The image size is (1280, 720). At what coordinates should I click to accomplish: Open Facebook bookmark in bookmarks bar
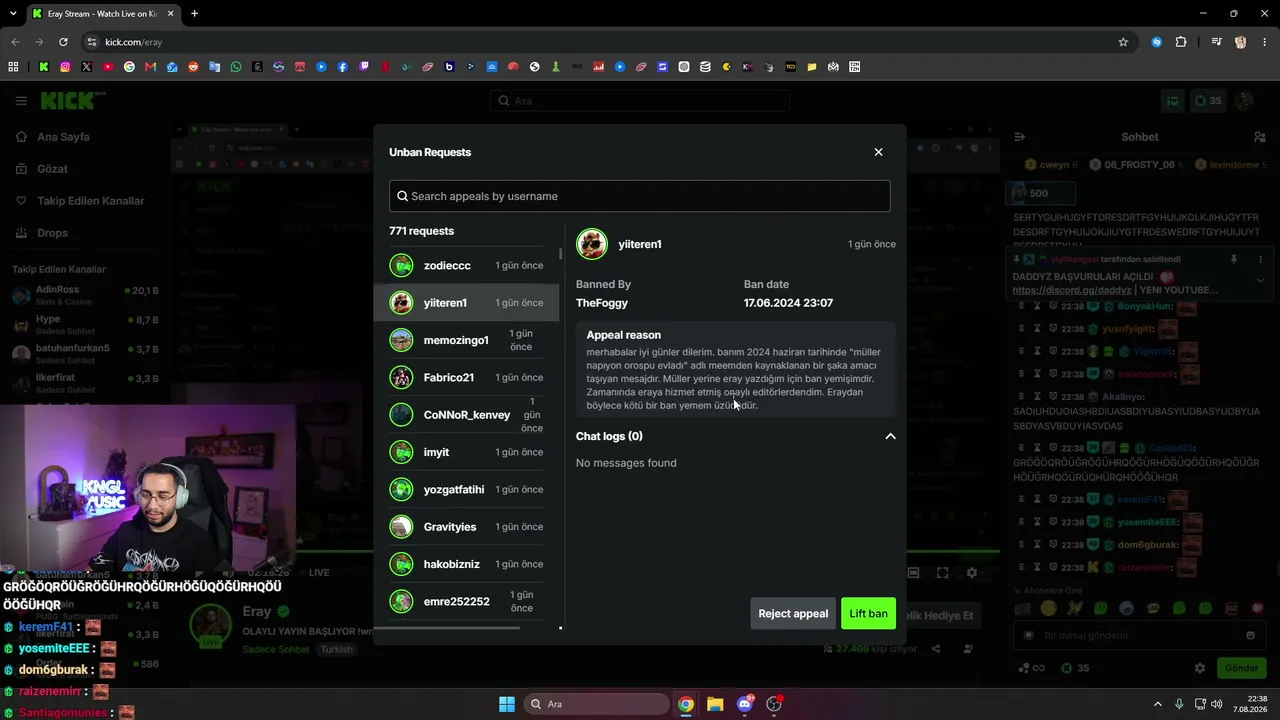tap(343, 67)
